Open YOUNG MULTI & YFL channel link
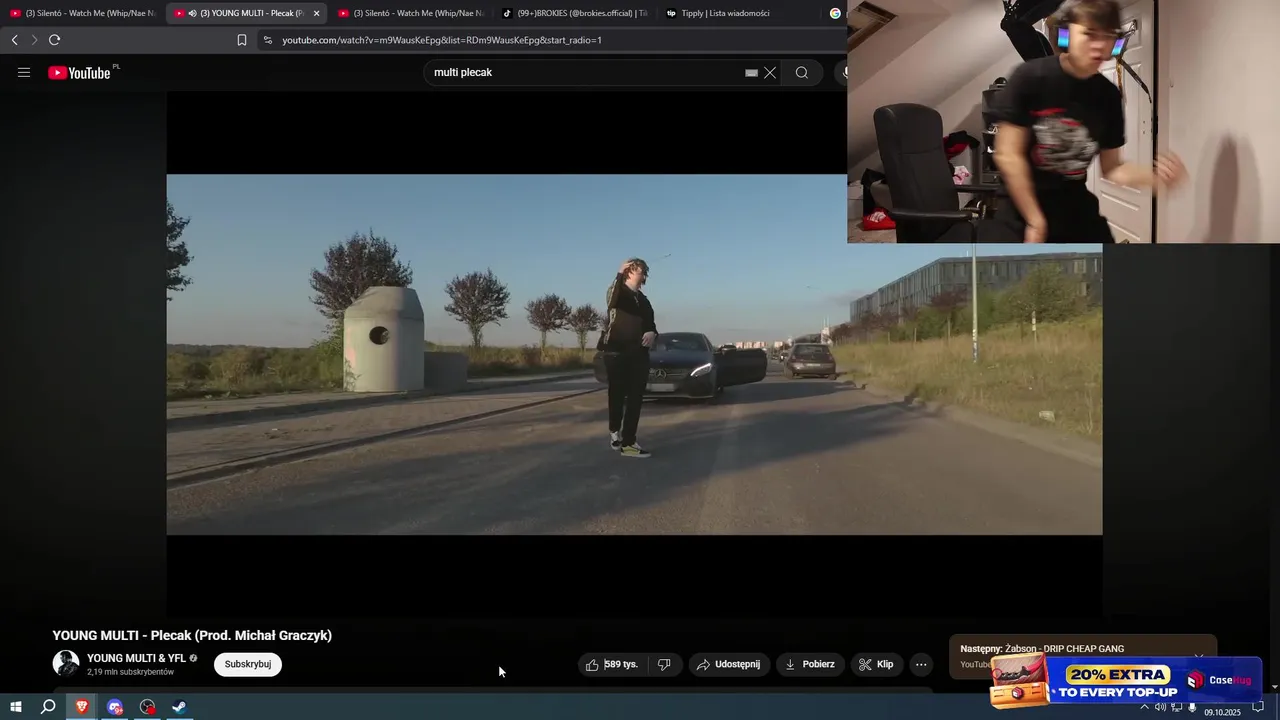The height and width of the screenshot is (720, 1280). [x=136, y=658]
